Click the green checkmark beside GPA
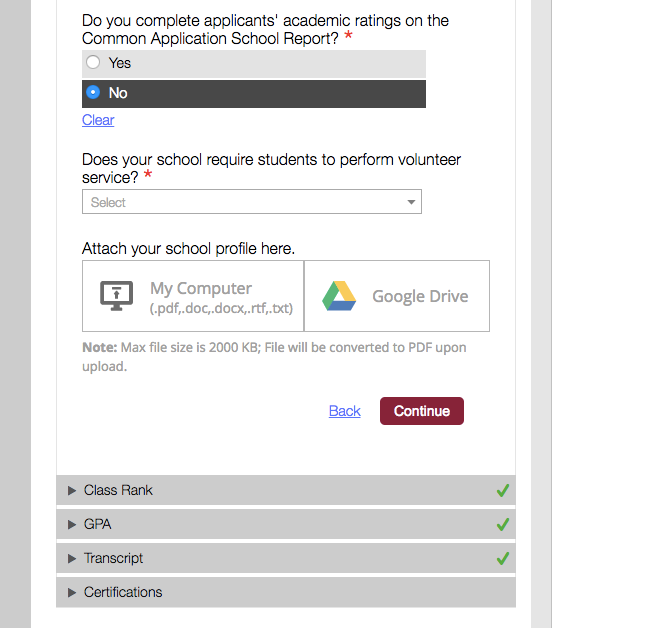The width and height of the screenshot is (646, 628). [x=503, y=524]
